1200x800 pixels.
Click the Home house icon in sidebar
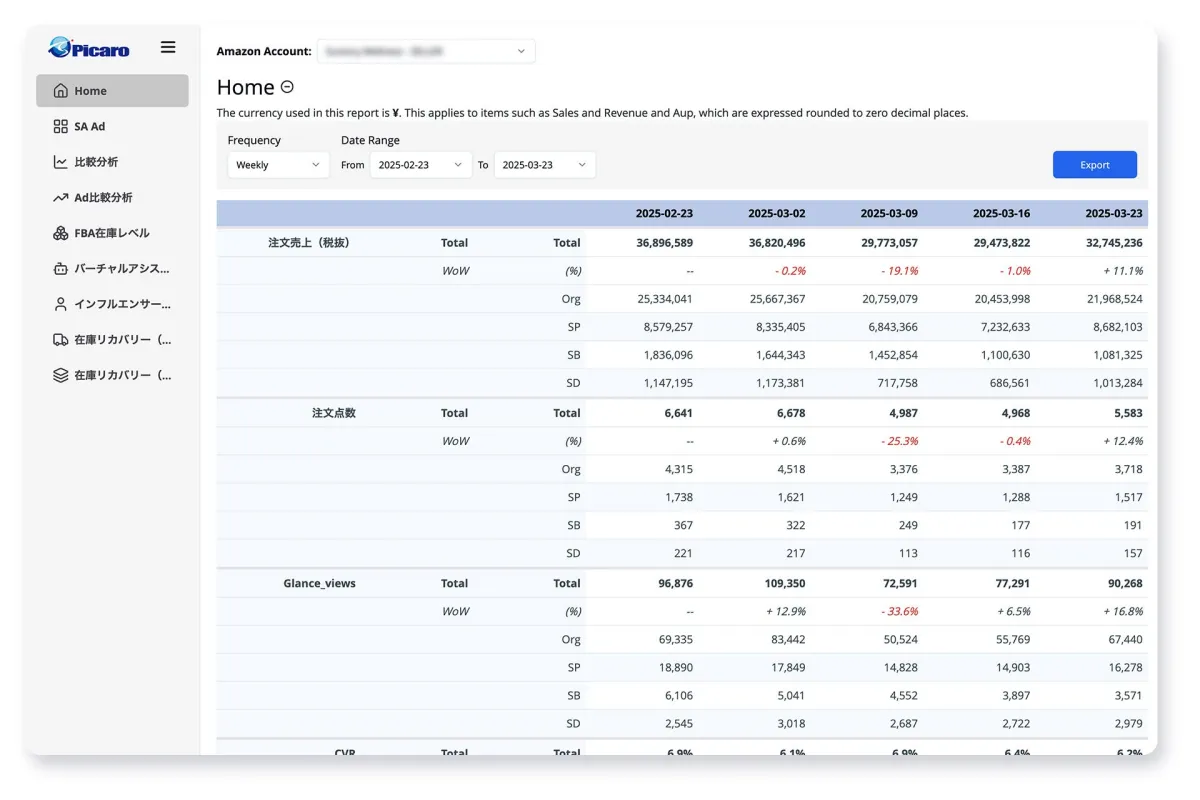pyautogui.click(x=60, y=91)
